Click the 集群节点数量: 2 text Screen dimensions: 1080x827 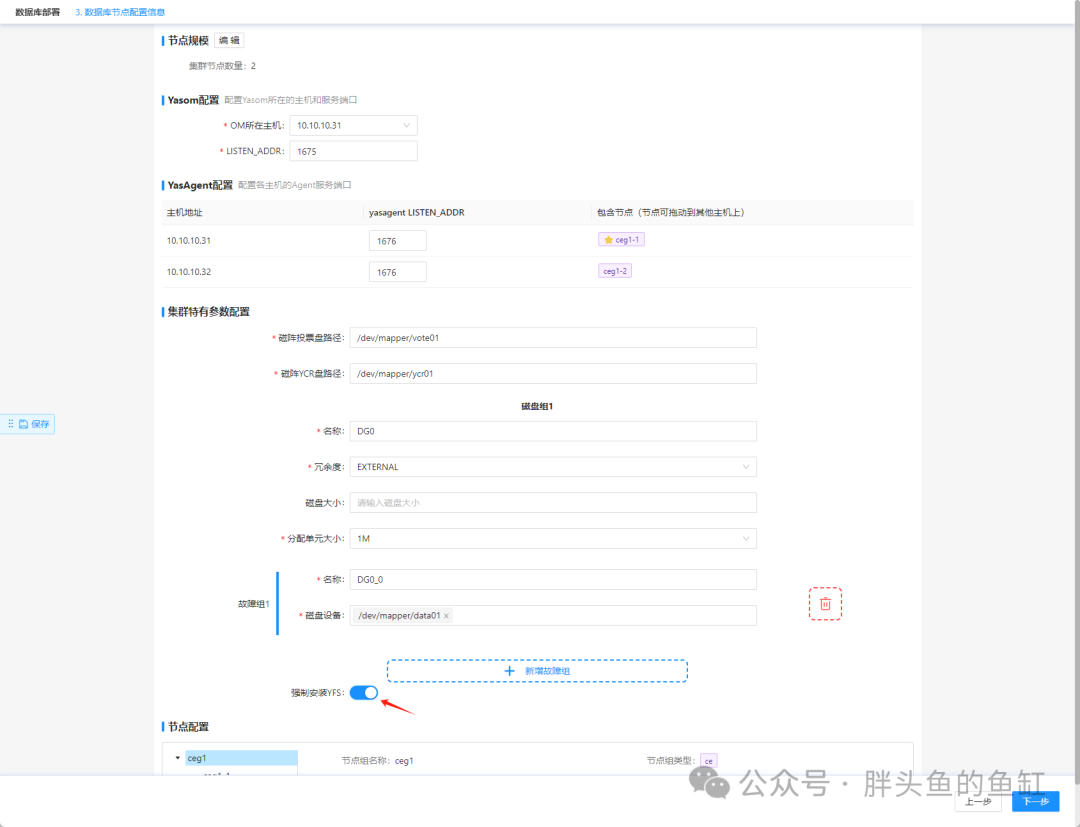point(222,66)
